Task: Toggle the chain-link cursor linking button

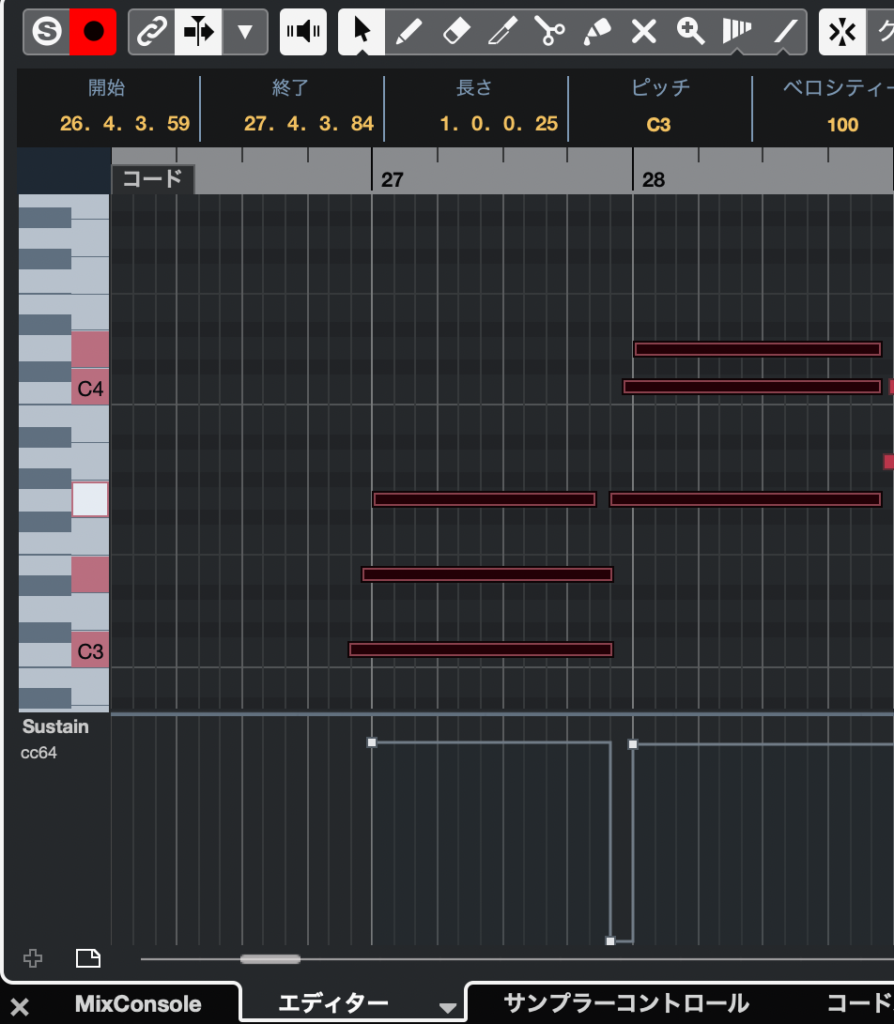Action: pos(151,32)
